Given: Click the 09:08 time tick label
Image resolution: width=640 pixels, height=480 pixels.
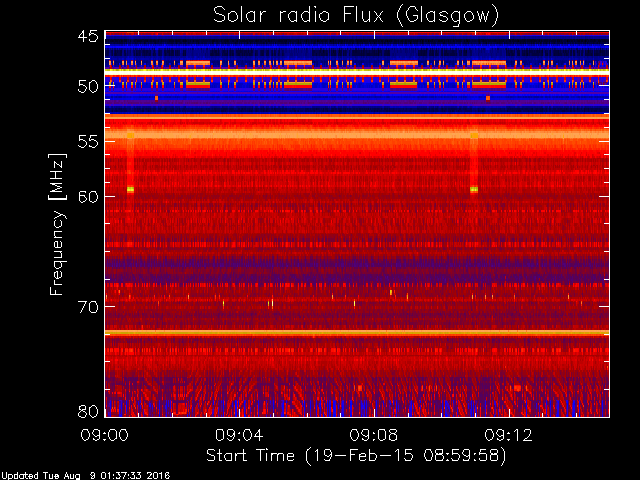Looking at the screenshot, I should tap(374, 435).
